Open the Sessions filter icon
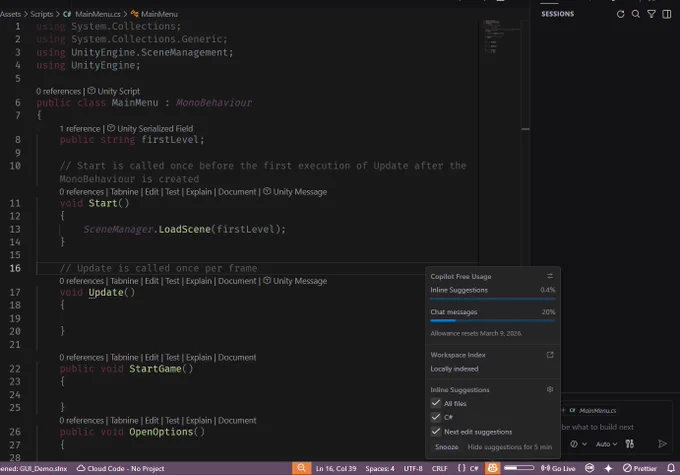This screenshot has height=475, width=680. point(651,14)
